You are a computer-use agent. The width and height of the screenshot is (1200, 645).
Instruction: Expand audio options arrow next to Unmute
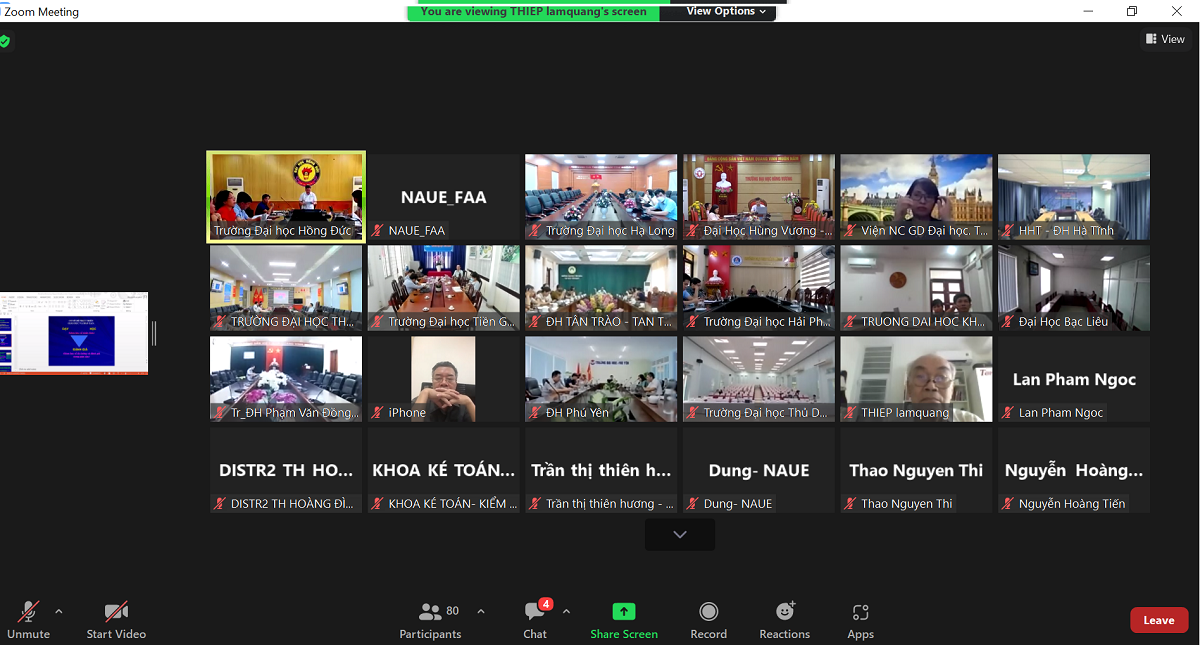click(58, 611)
